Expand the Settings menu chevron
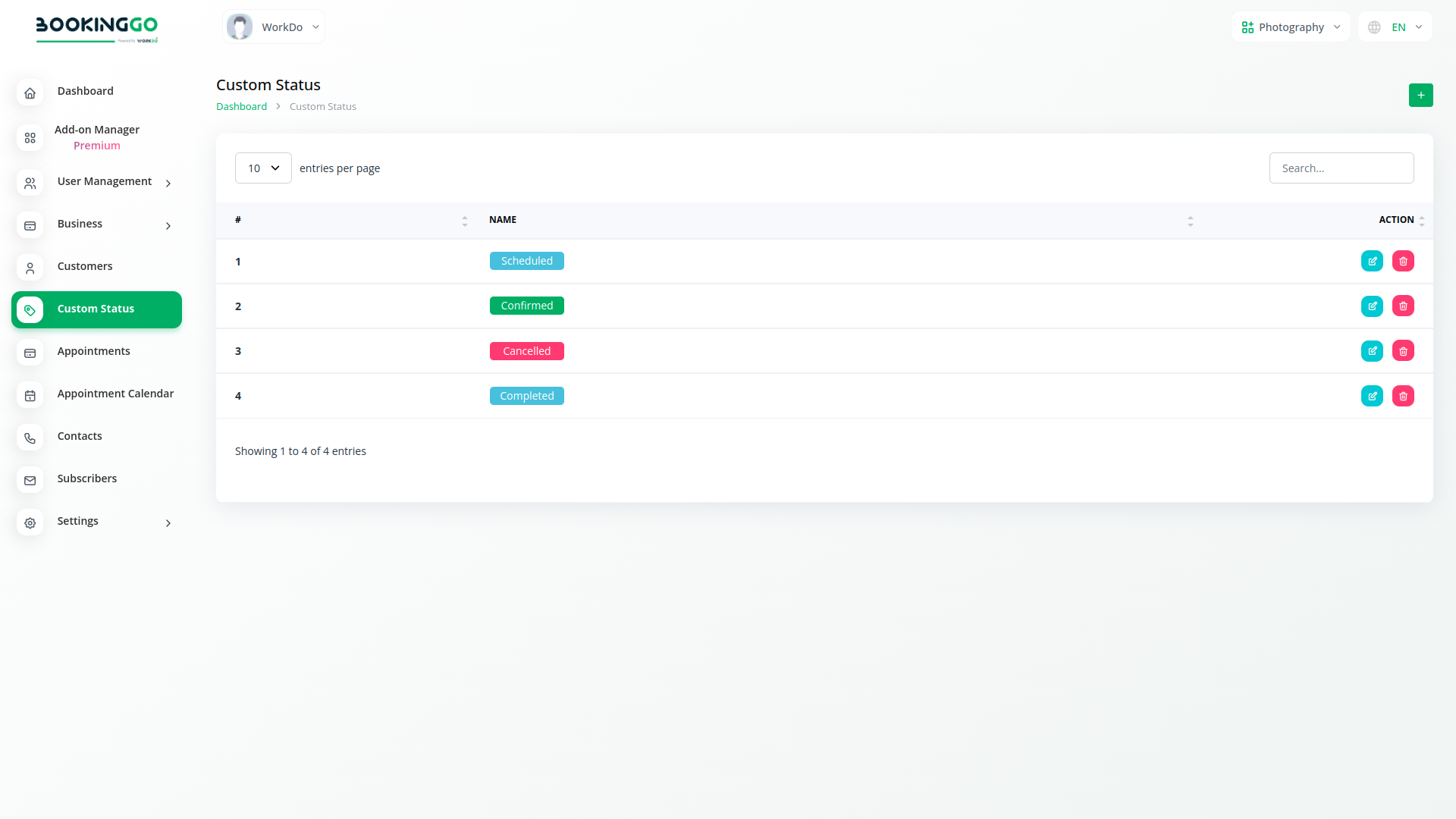Viewport: 1456px width, 819px height. click(168, 522)
